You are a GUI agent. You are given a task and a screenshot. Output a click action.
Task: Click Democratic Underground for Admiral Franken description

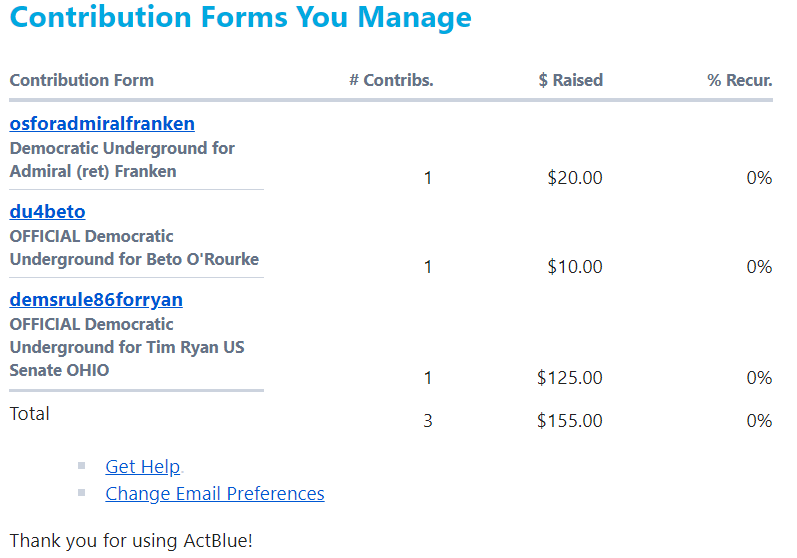122,160
